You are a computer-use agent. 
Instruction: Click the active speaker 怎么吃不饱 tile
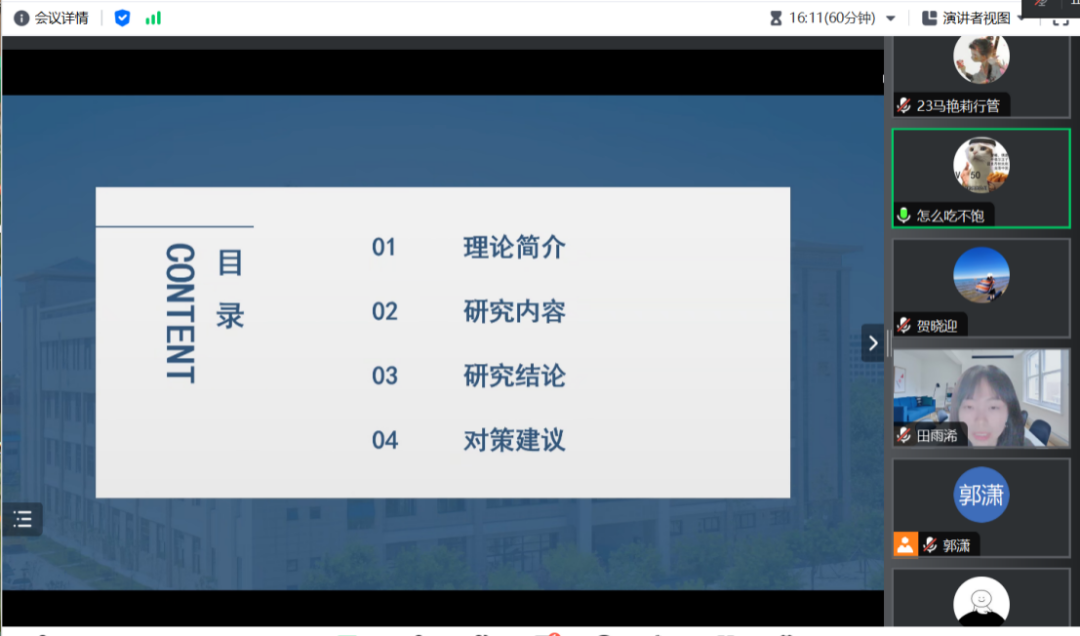pyautogui.click(x=980, y=178)
